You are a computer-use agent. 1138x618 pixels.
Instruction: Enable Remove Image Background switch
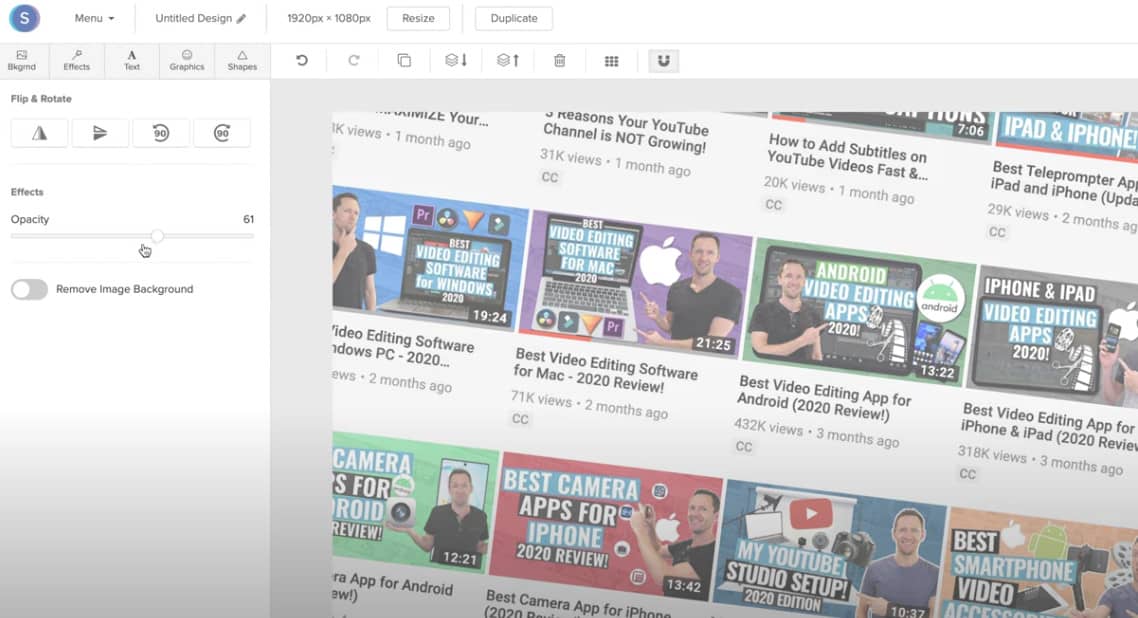[x=30, y=289]
